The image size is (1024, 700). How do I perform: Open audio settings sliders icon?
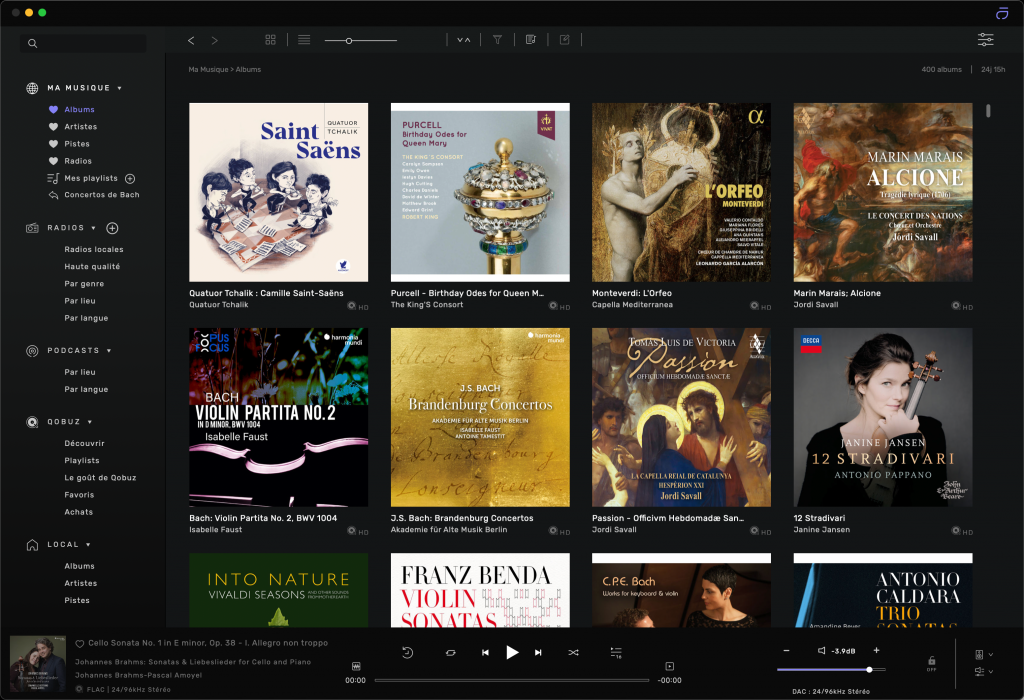(985, 40)
